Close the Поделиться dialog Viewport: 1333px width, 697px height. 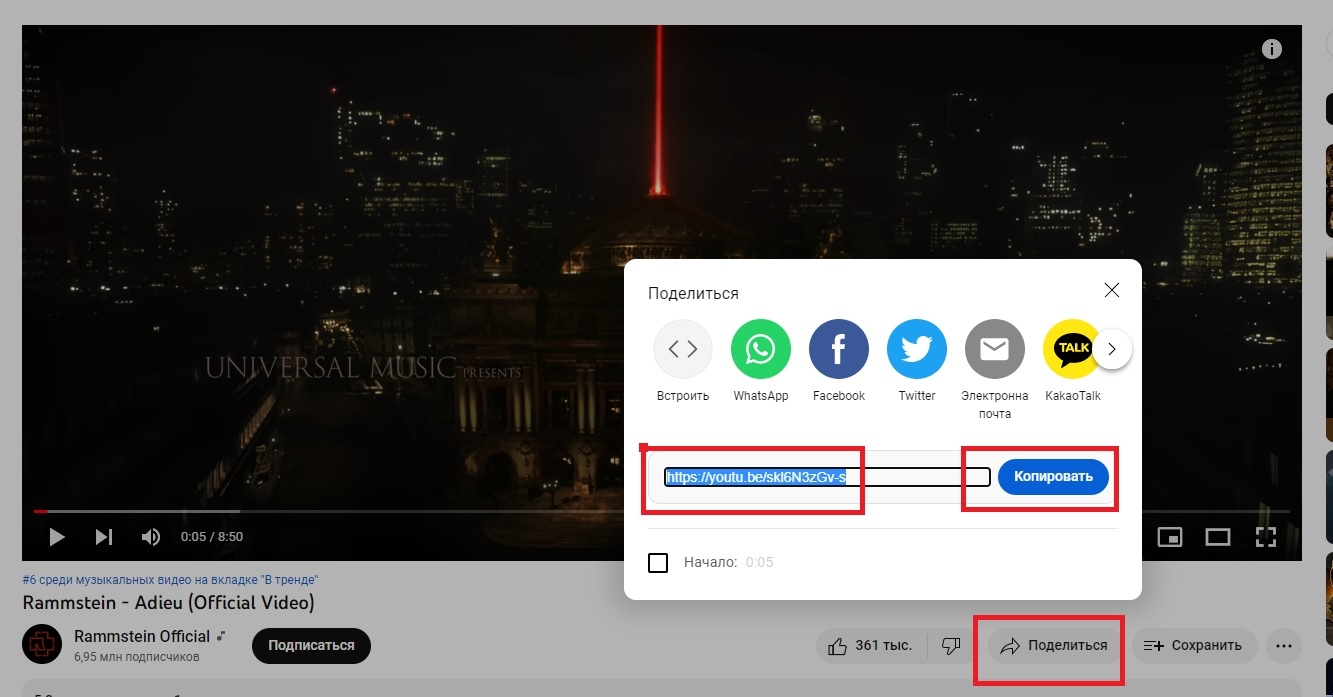(x=1111, y=291)
